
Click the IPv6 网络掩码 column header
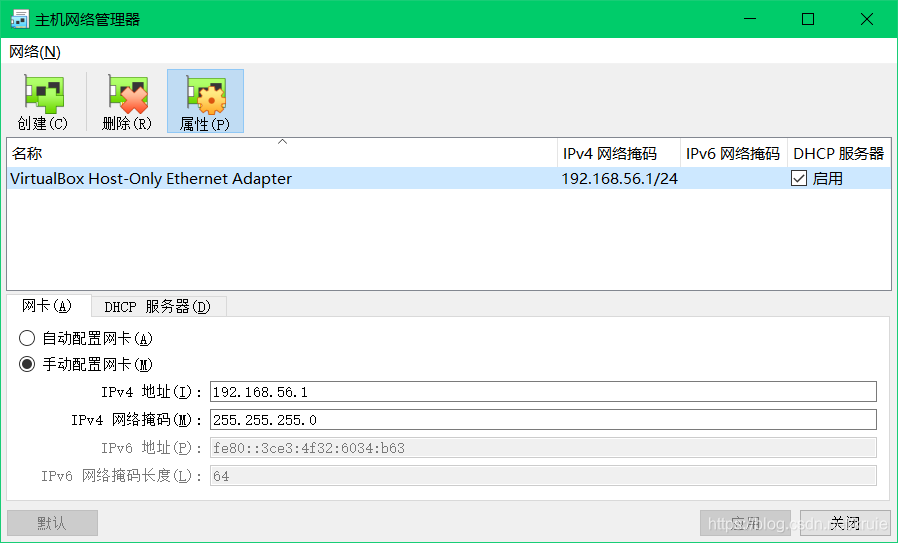pyautogui.click(x=734, y=153)
